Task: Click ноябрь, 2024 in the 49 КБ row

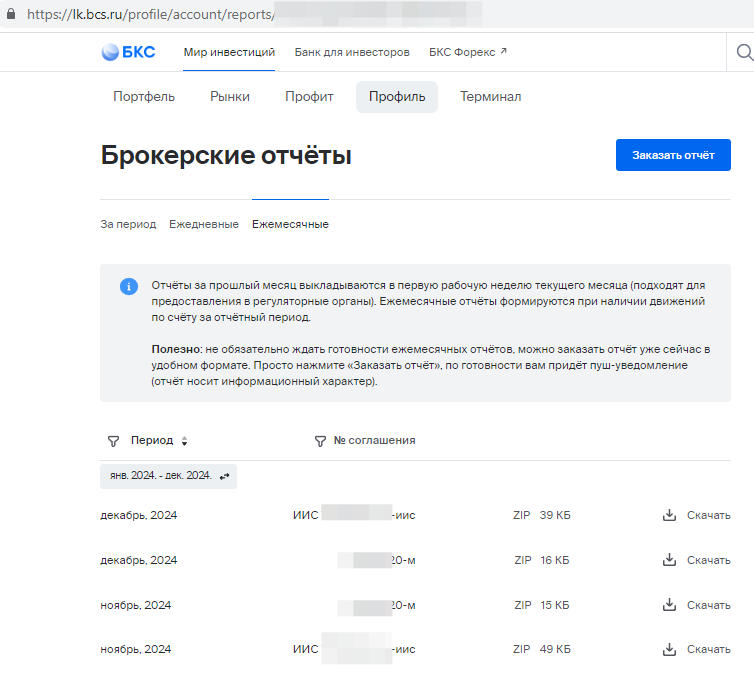Action: pos(136,649)
